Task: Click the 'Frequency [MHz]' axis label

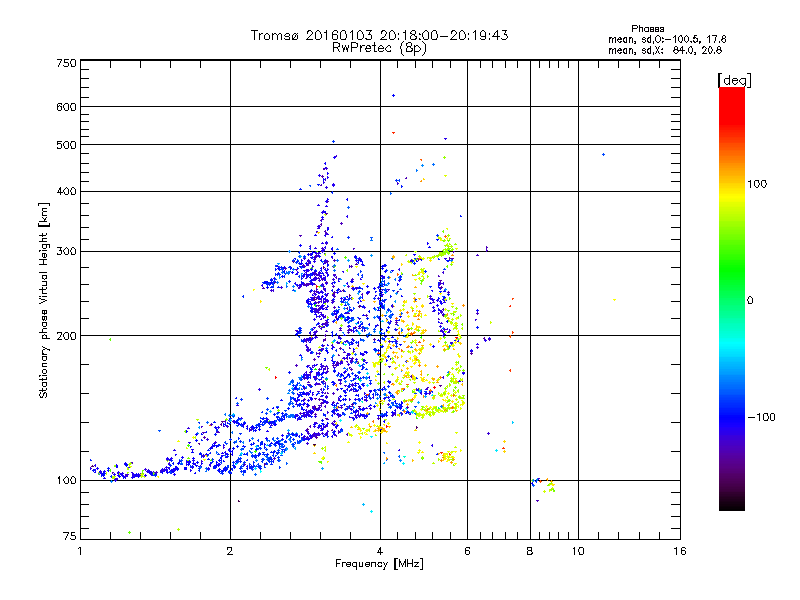Action: [379, 564]
